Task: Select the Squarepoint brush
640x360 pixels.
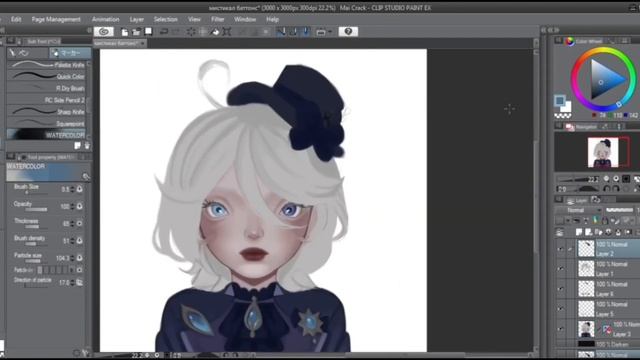Action: pos(47,124)
